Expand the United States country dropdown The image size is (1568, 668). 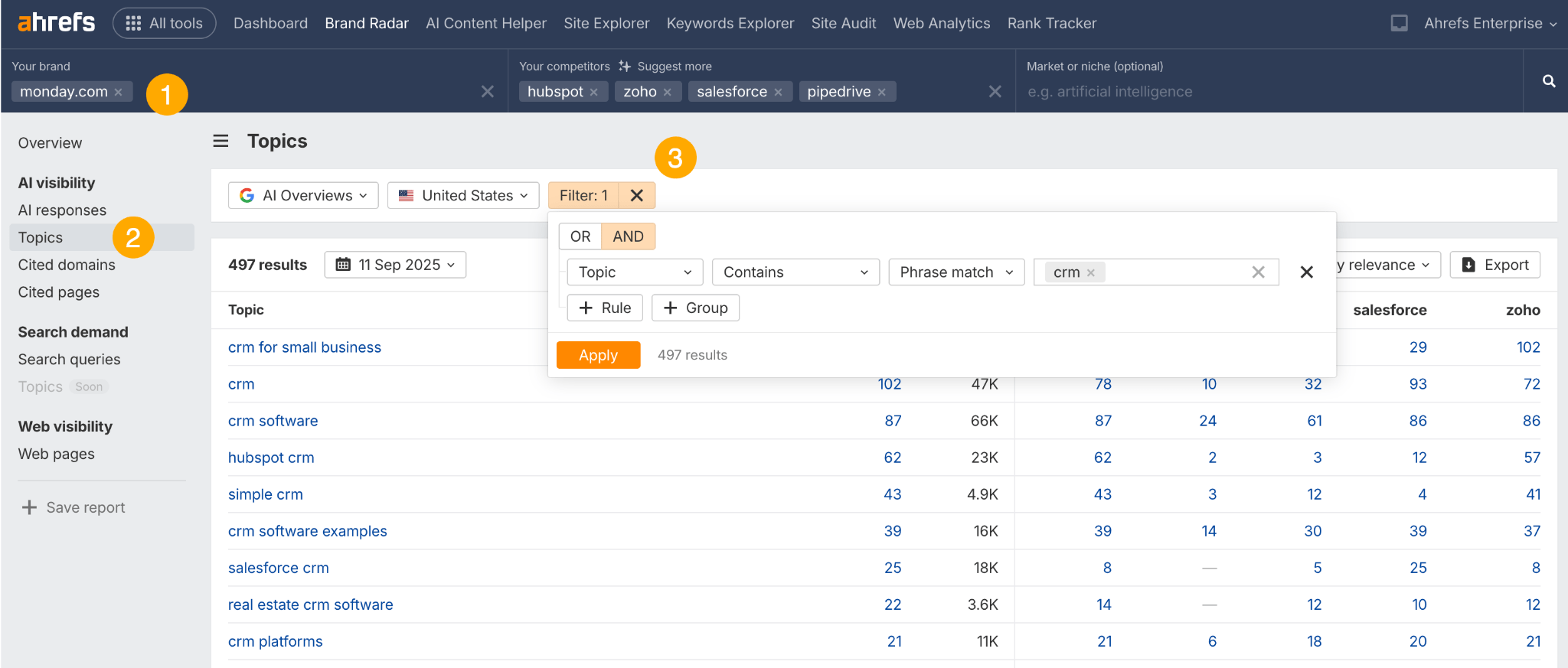(x=463, y=195)
